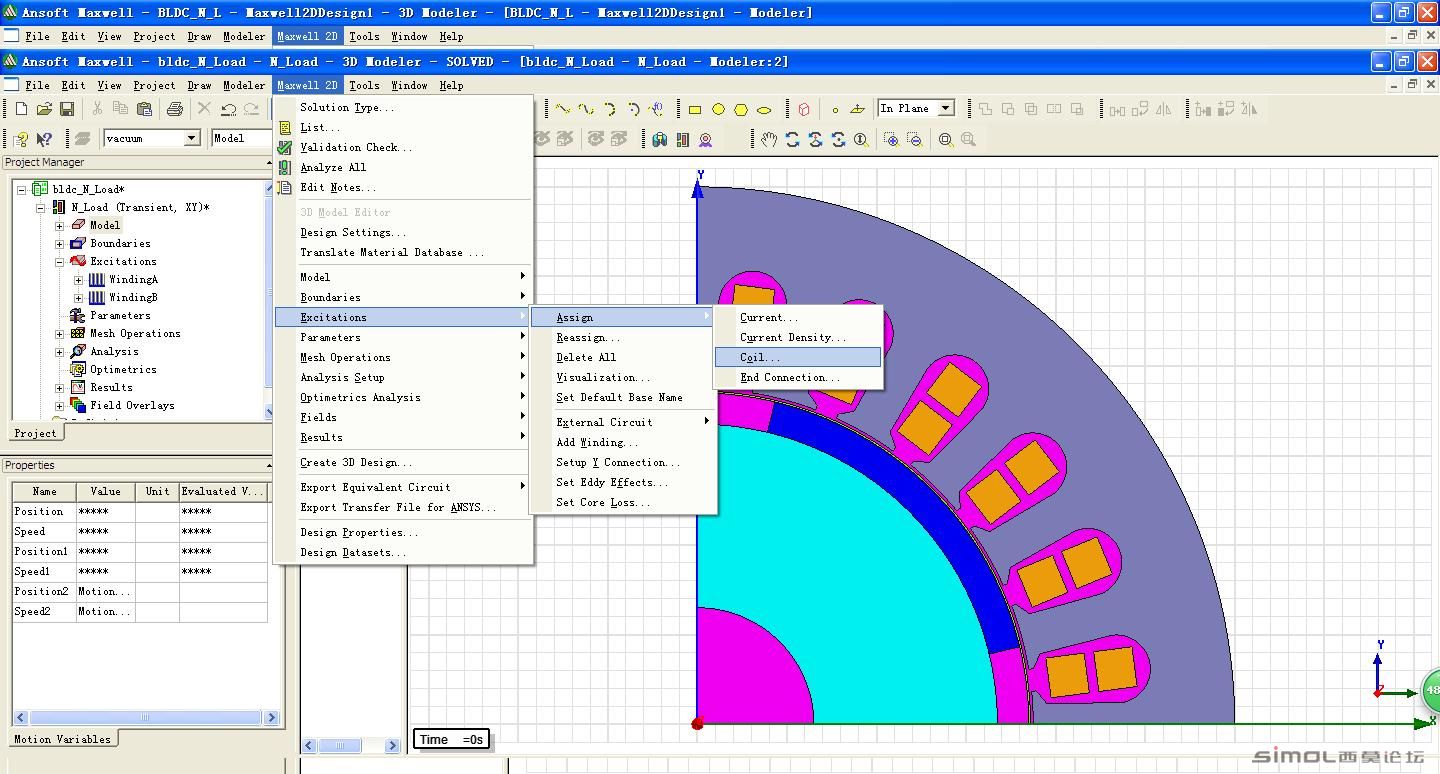Expand the Field Overlays tree node
Image resolution: width=1440 pixels, height=774 pixels.
tap(59, 405)
